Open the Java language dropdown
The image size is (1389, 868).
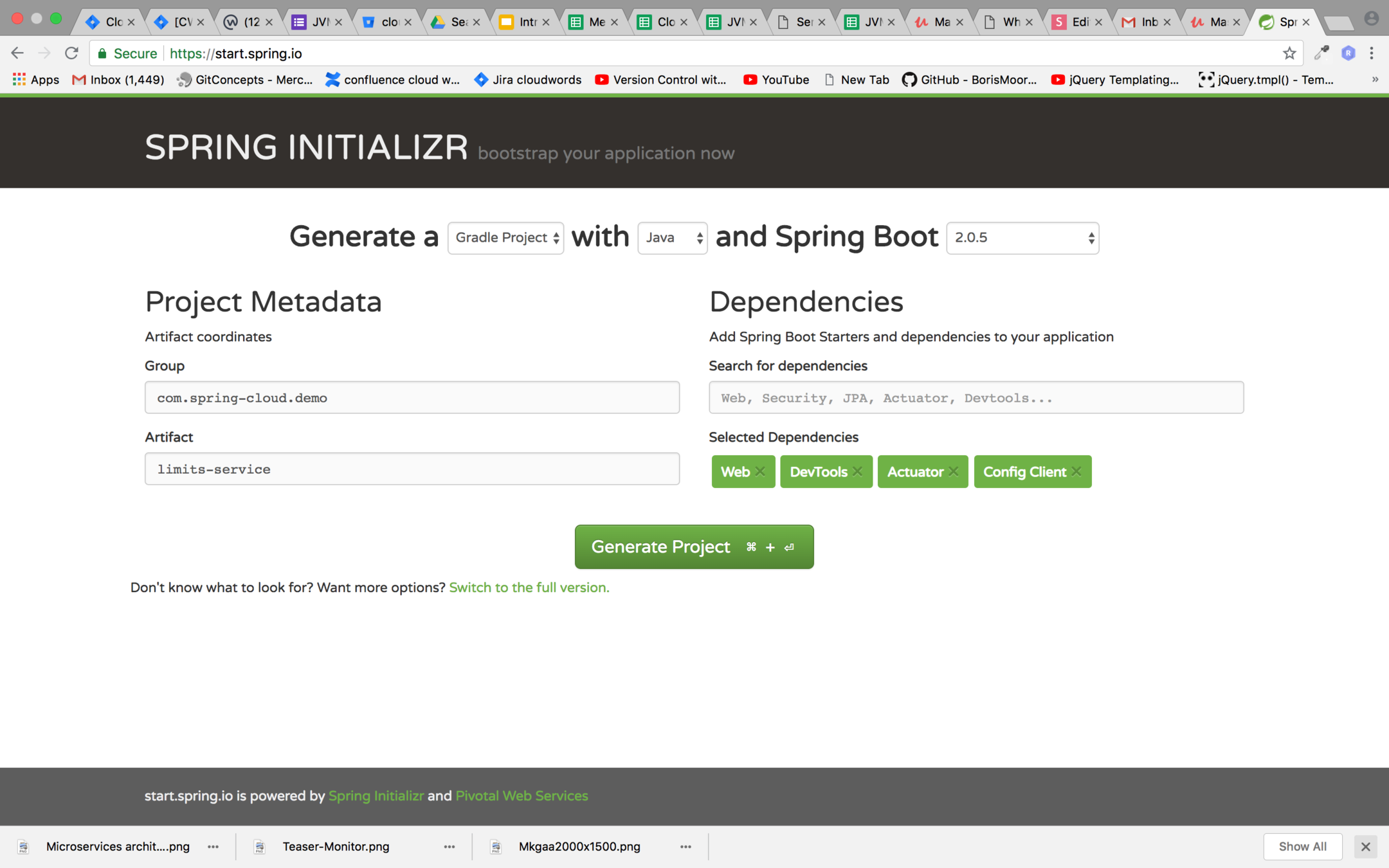672,238
